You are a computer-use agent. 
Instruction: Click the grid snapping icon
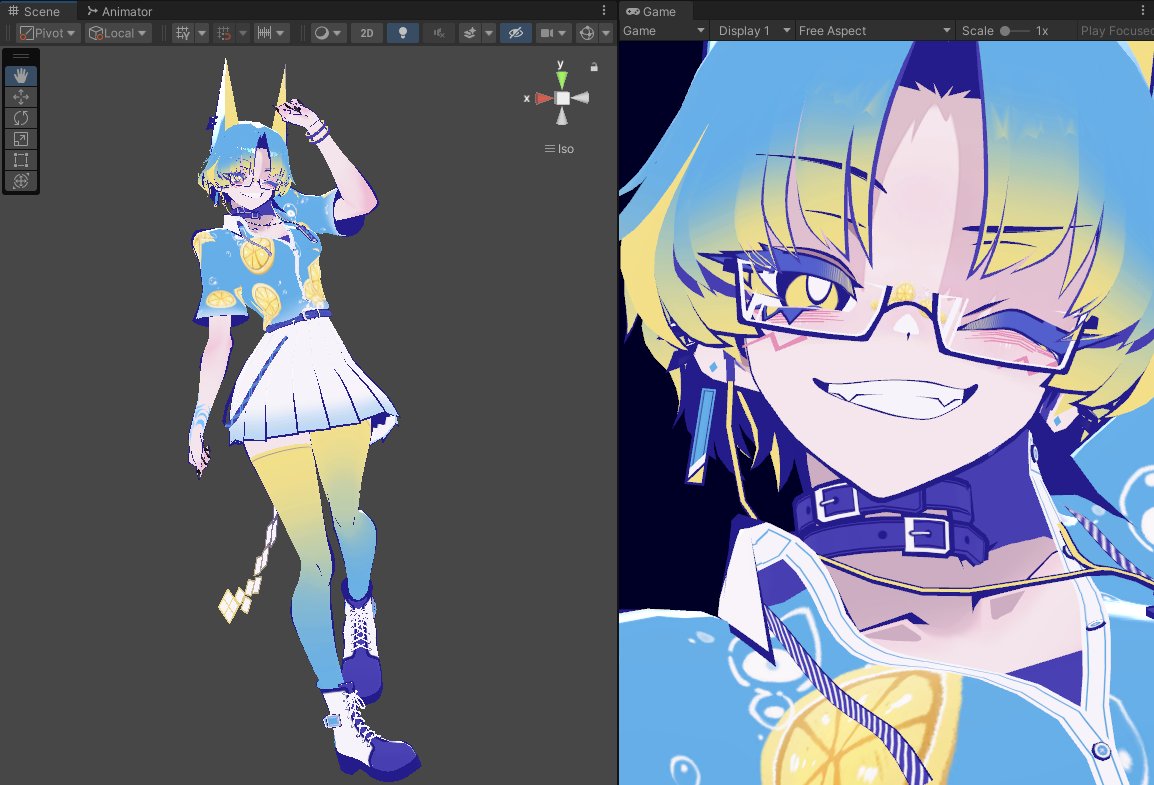(224, 33)
